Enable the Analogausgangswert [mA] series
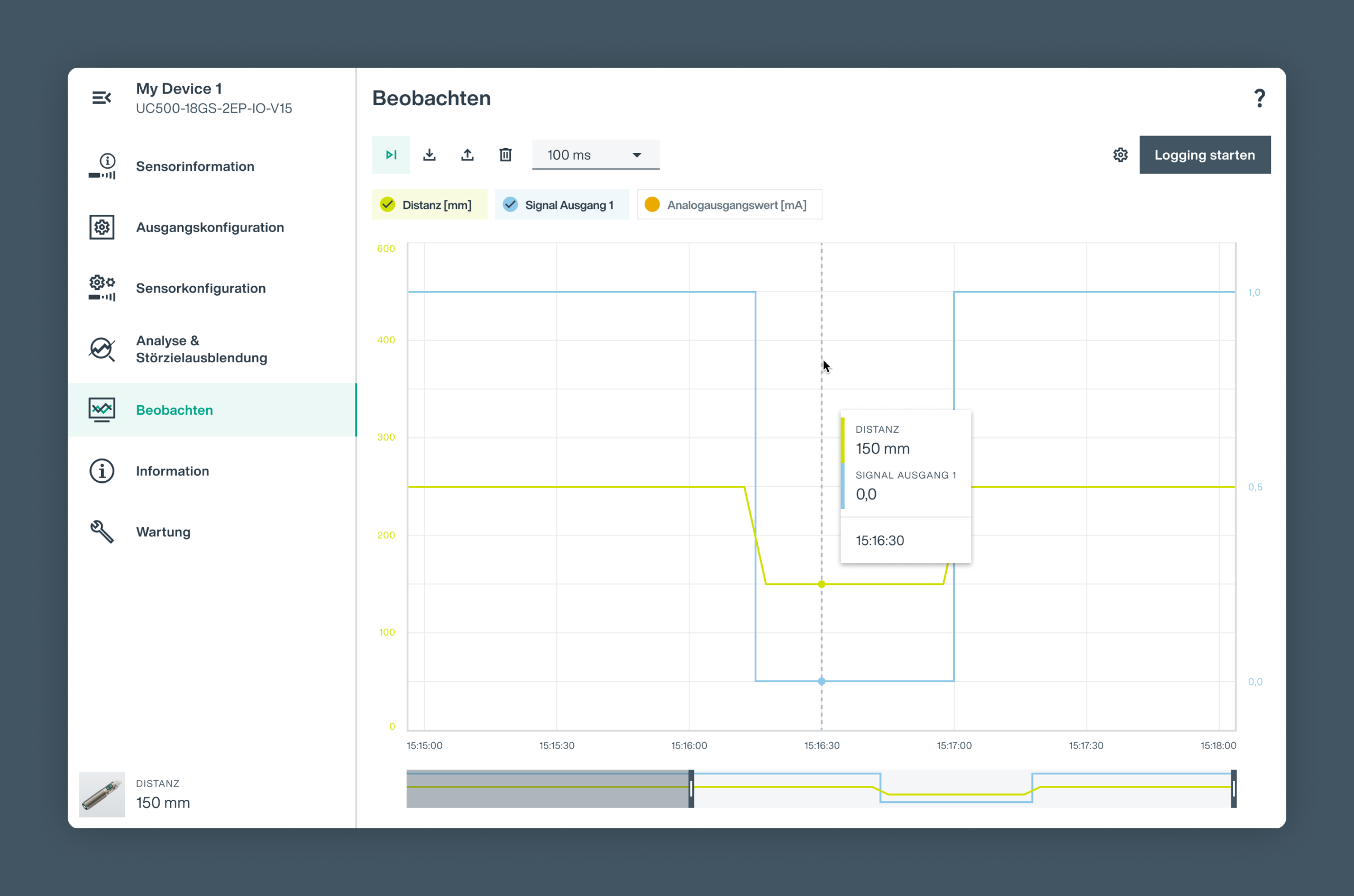 pyautogui.click(x=652, y=205)
